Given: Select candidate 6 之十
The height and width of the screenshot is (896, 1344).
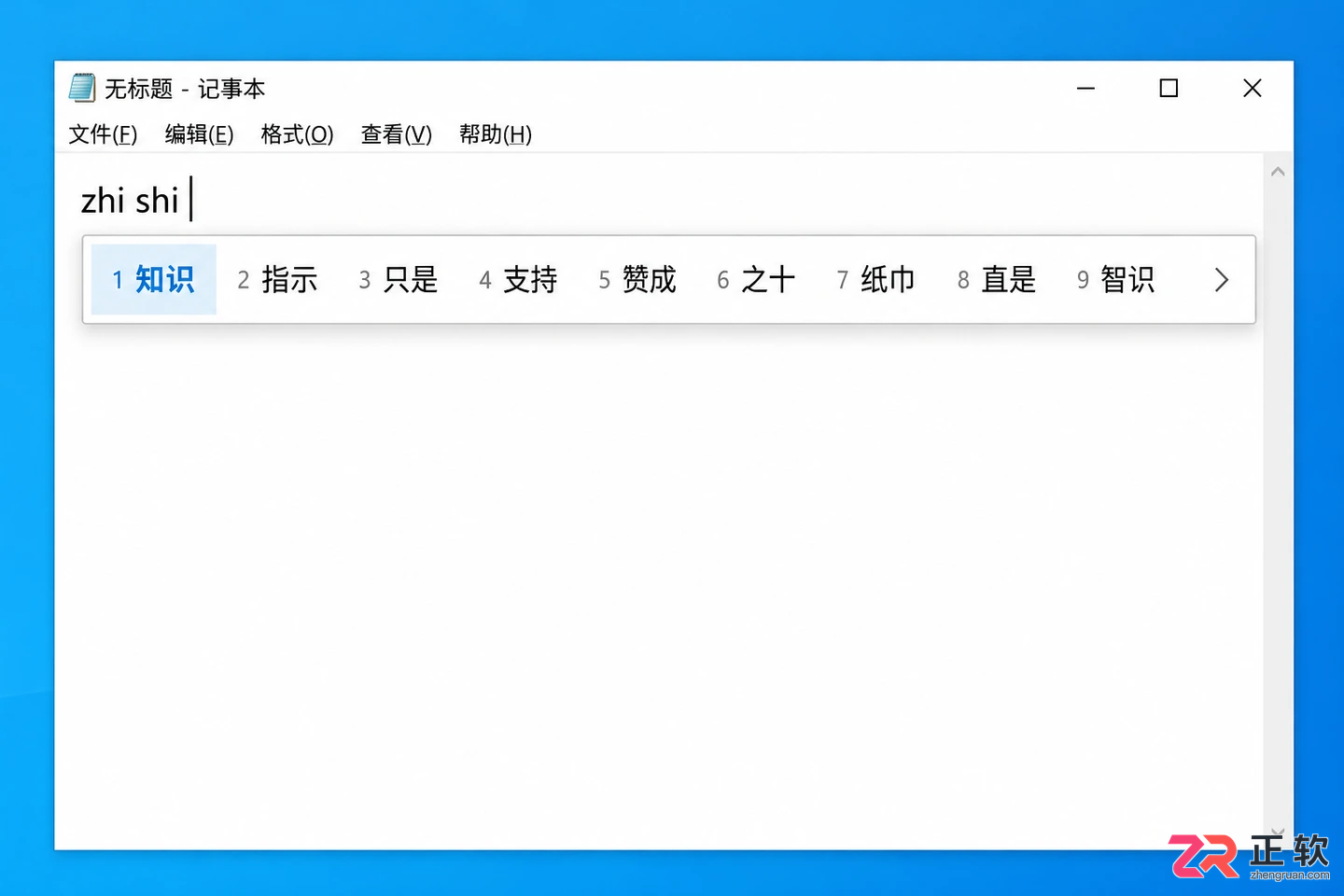Looking at the screenshot, I should click(x=756, y=279).
